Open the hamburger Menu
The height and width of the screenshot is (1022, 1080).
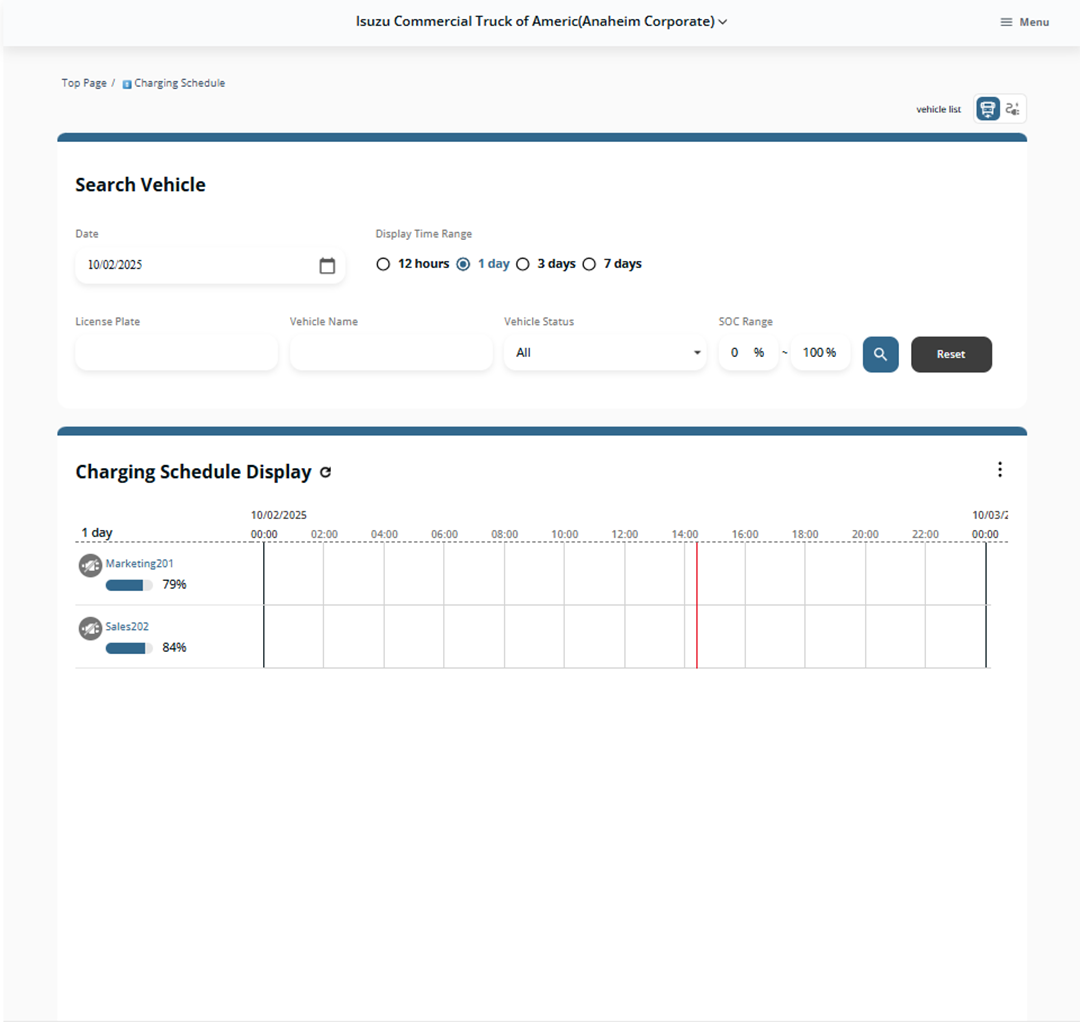pos(1025,22)
